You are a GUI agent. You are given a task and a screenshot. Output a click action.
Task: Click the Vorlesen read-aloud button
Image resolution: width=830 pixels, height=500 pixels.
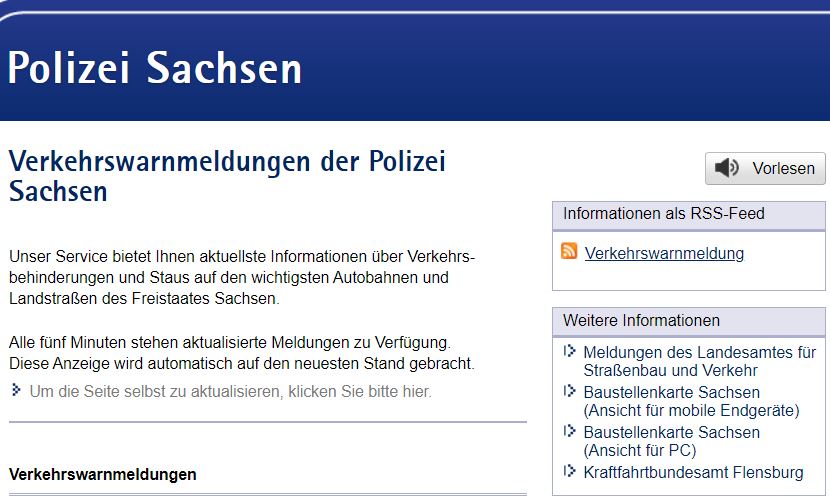pos(765,168)
